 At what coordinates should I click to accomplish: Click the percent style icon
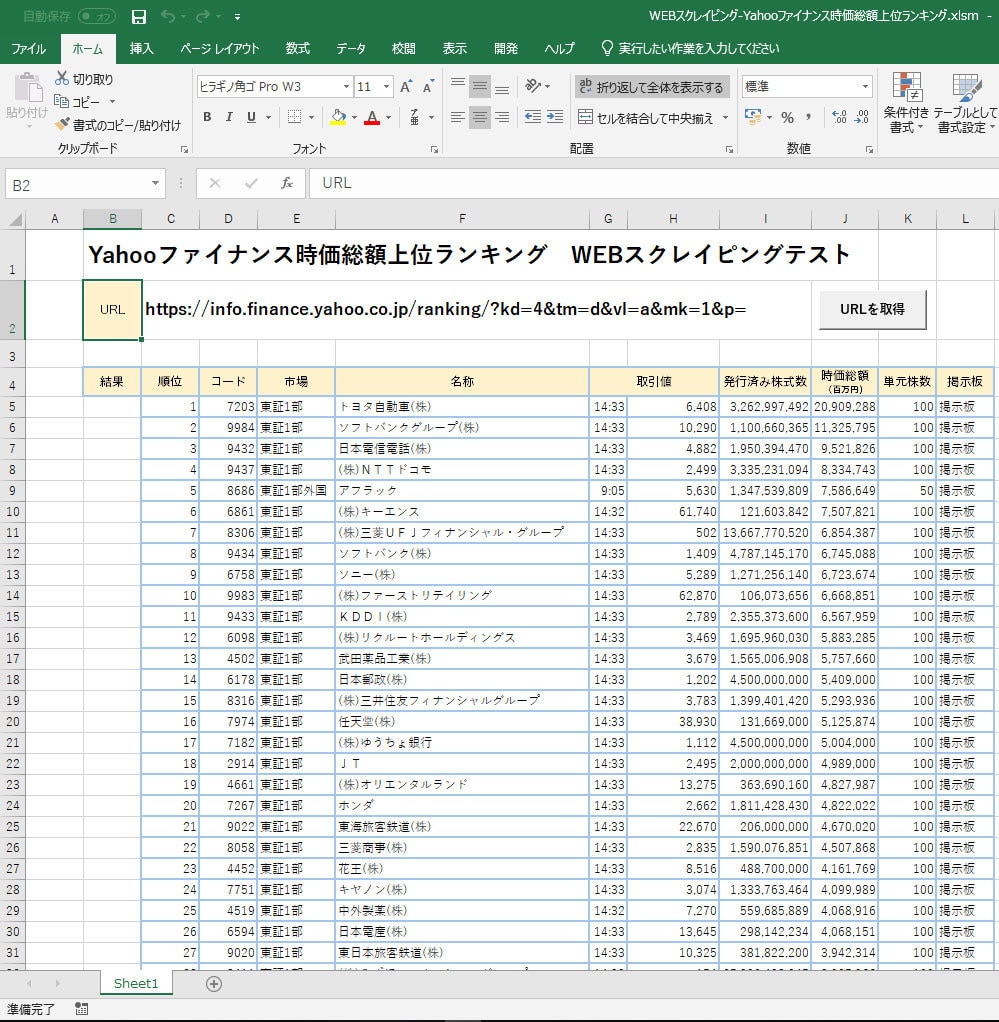point(787,118)
